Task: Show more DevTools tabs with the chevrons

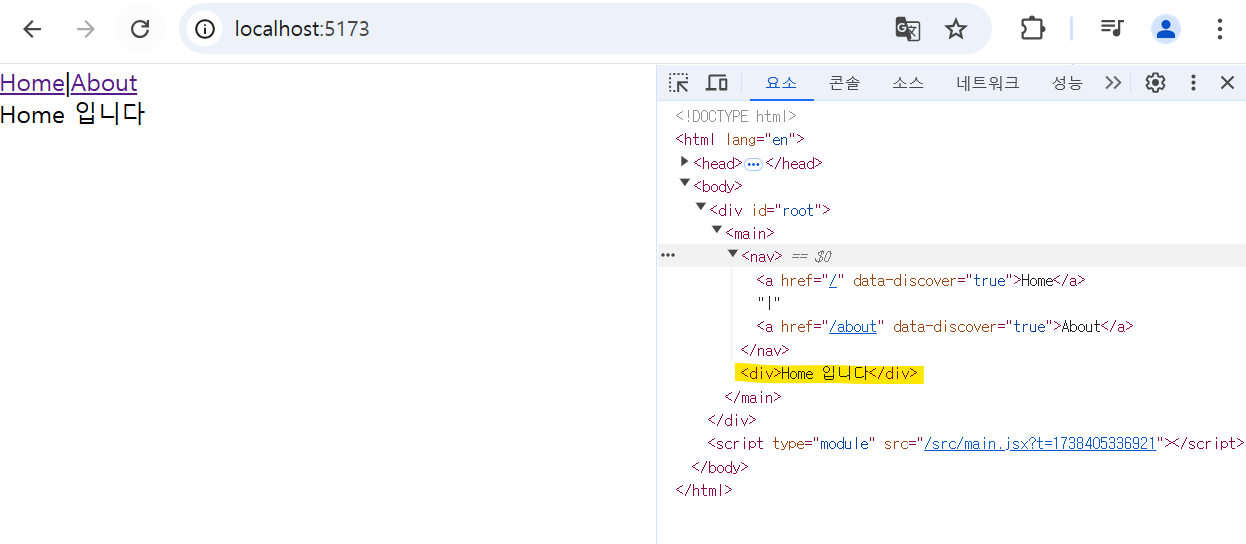Action: 1113,83
